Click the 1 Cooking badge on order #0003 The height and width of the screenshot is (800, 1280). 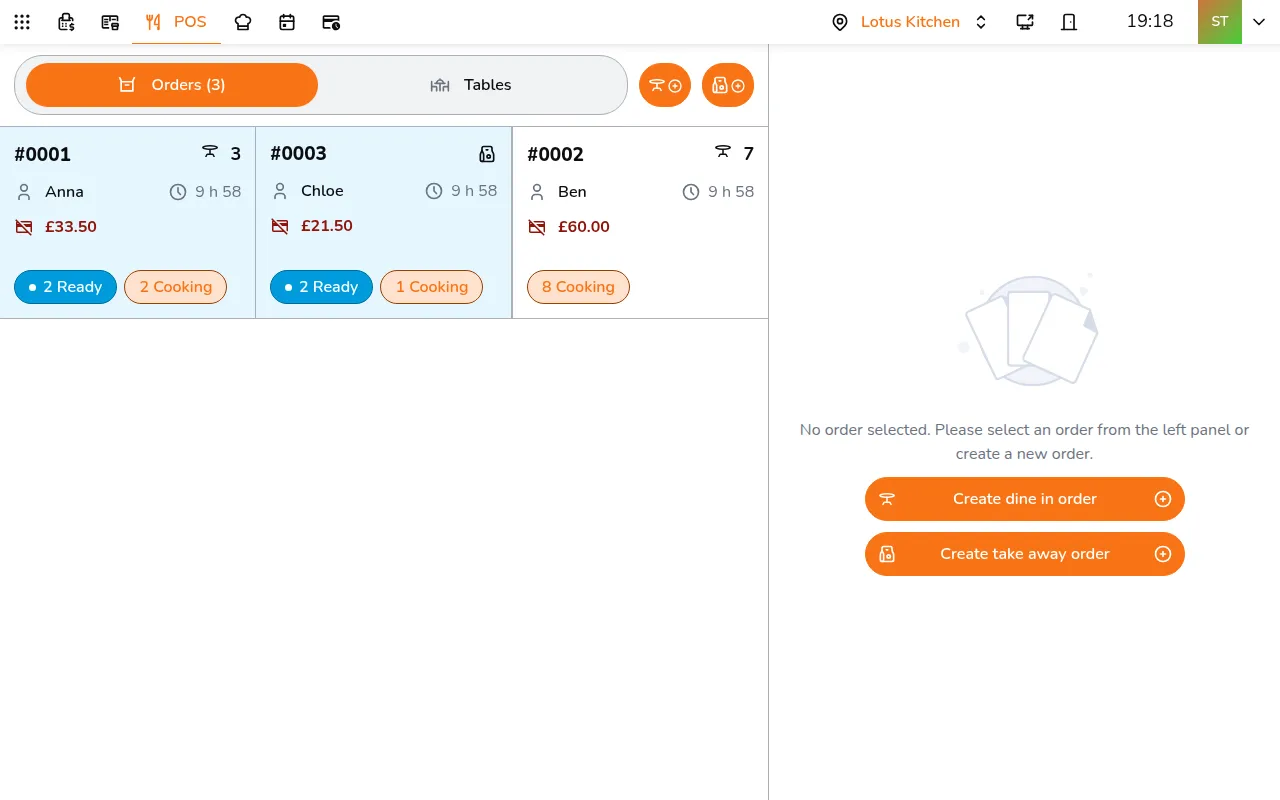(431, 287)
